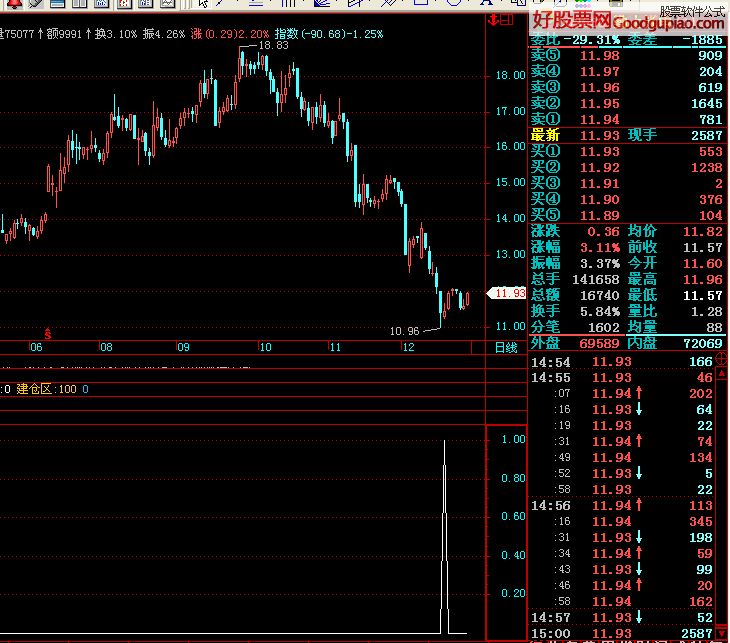Open the 日线 period selector
Viewport: 730px width, 643px height.
[506, 348]
